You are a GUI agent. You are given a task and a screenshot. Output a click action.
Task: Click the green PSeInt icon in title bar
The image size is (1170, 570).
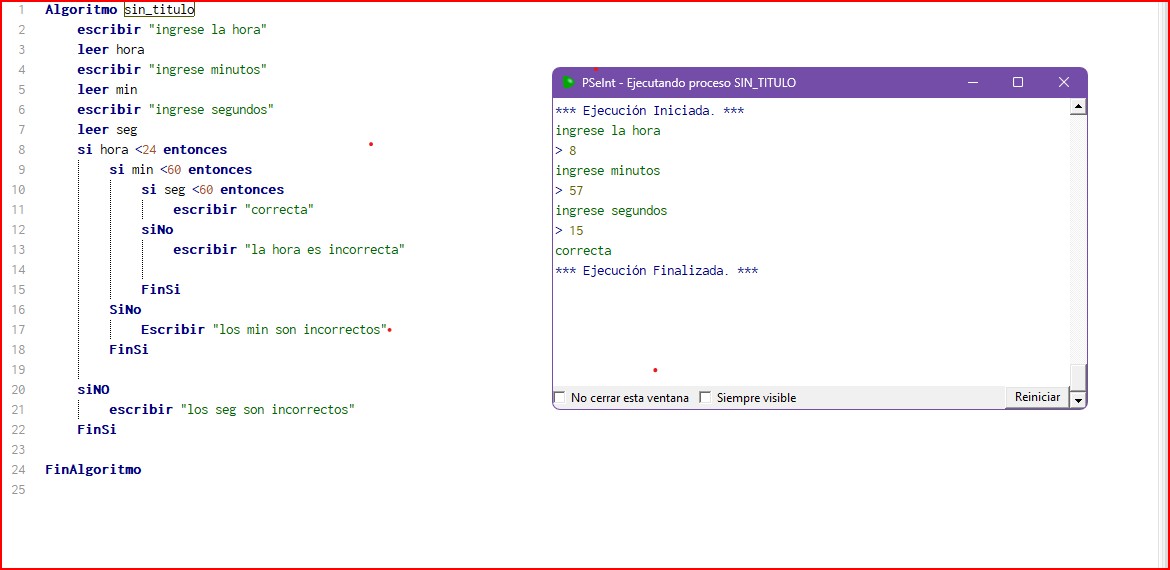(568, 83)
